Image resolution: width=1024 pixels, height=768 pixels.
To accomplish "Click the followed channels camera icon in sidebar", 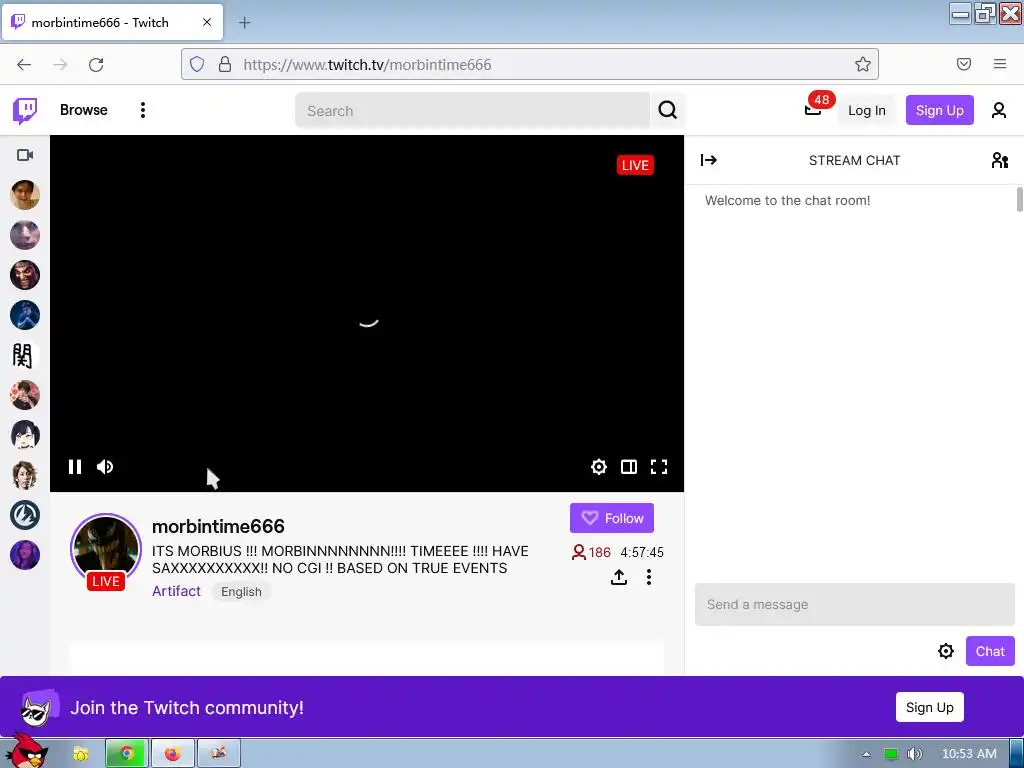I will point(25,155).
